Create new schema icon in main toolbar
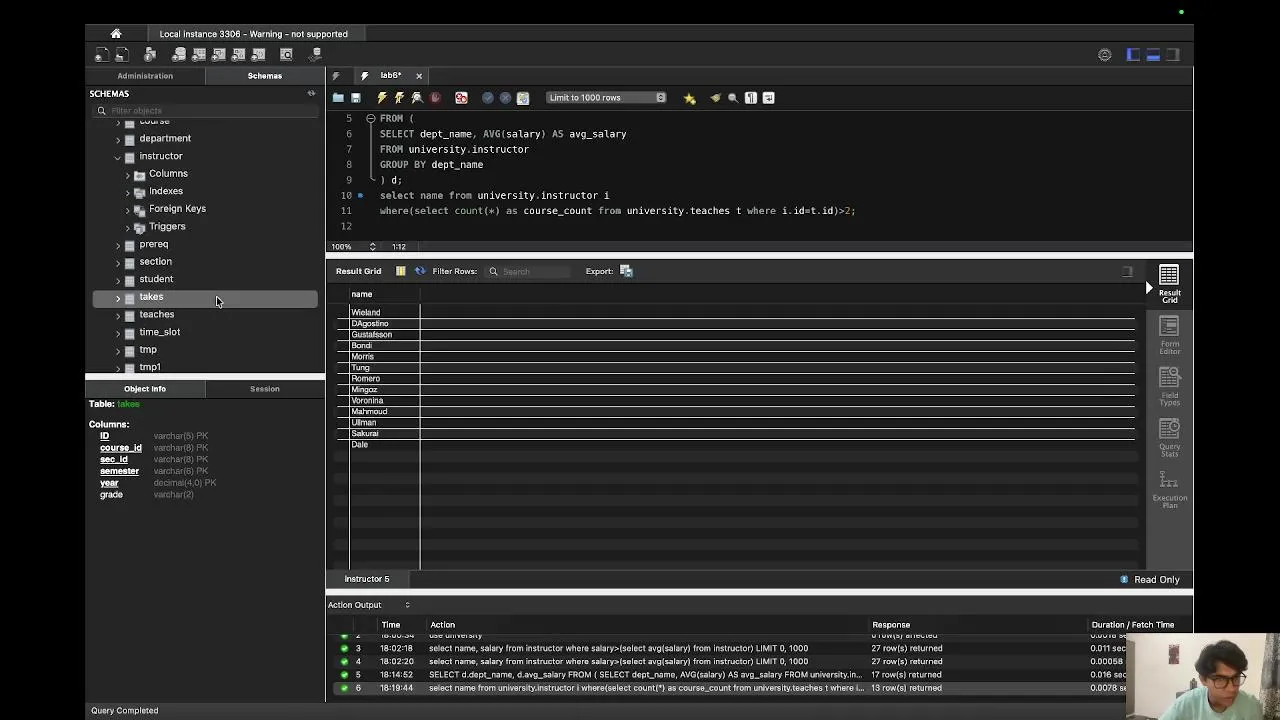Image resolution: width=1280 pixels, height=720 pixels. [x=179, y=55]
